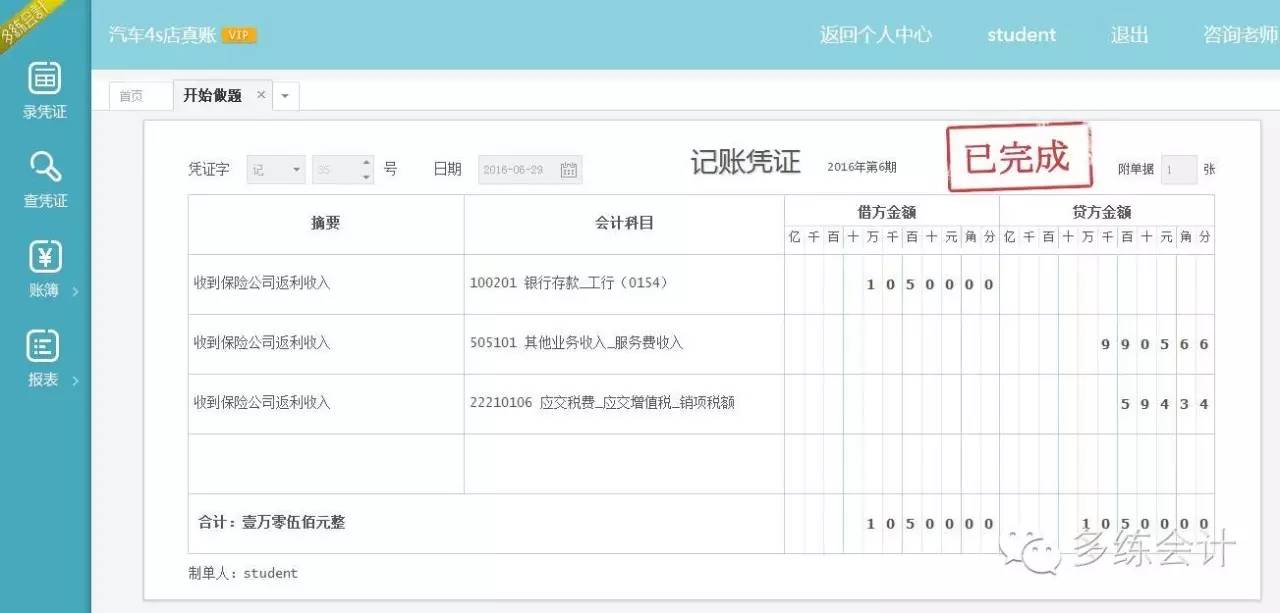1280x613 pixels.
Task: Close the 开始做题 tab
Action: (260, 95)
